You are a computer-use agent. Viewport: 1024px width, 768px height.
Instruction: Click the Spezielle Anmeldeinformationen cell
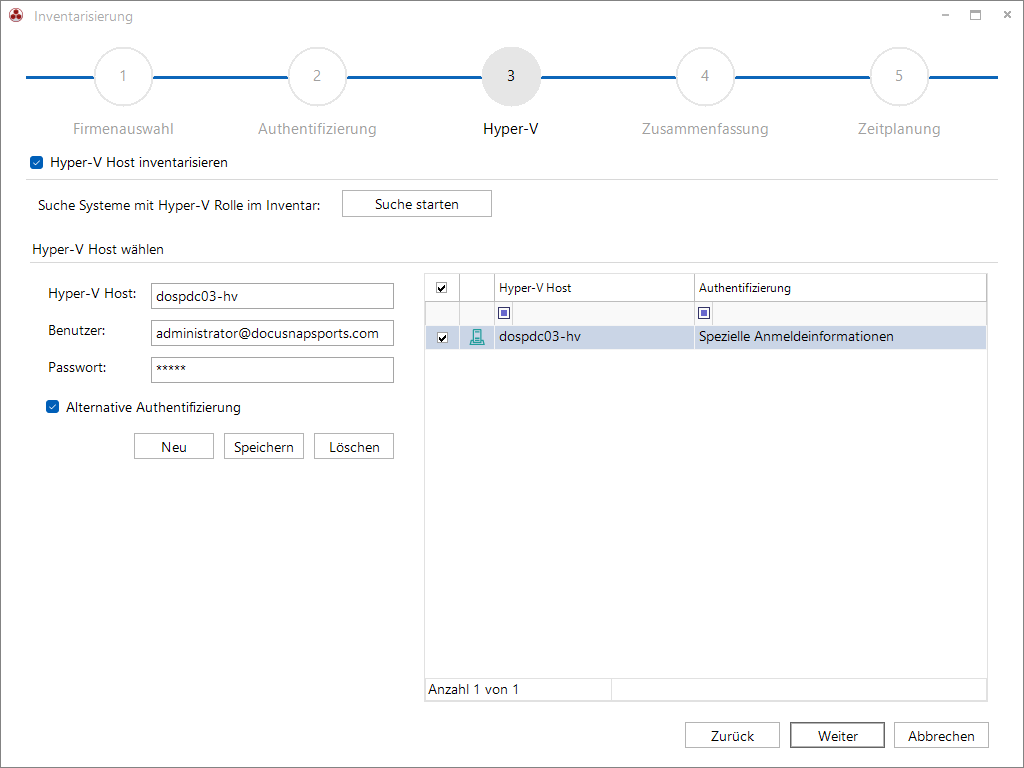(840, 337)
